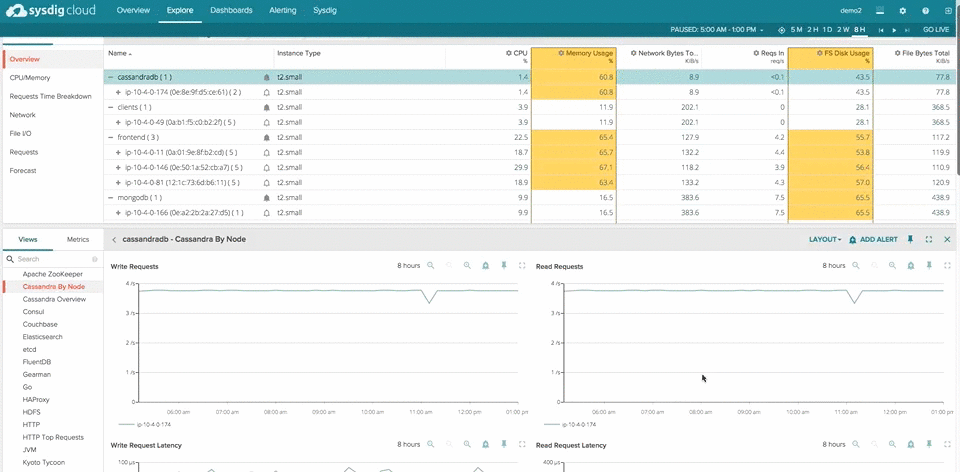960x472 pixels.
Task: Open the PAUSED time range dropdown
Action: 716,30
